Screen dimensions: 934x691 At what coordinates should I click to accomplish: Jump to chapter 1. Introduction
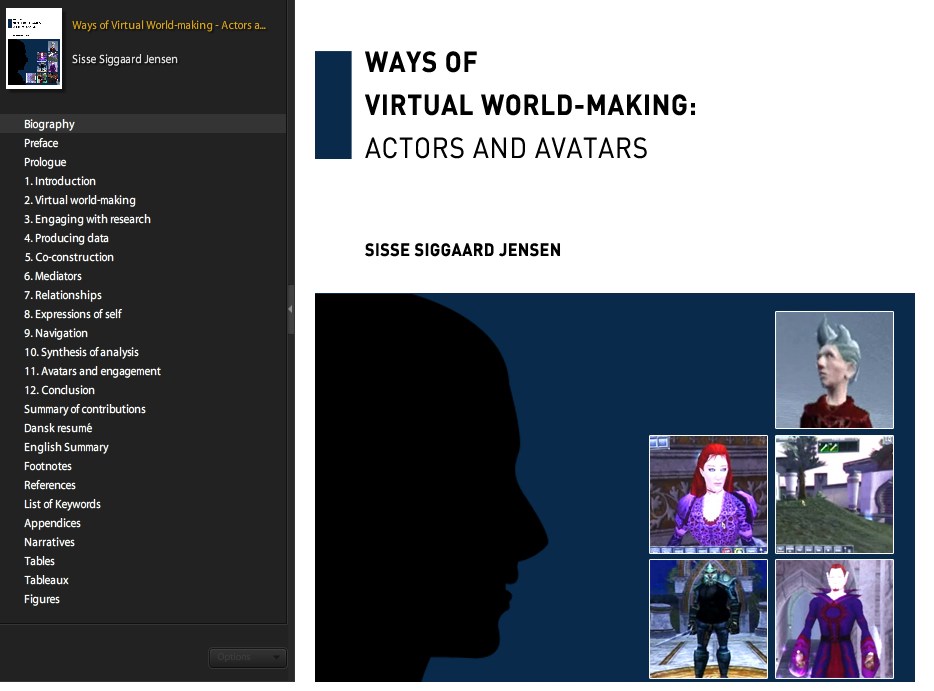click(60, 181)
